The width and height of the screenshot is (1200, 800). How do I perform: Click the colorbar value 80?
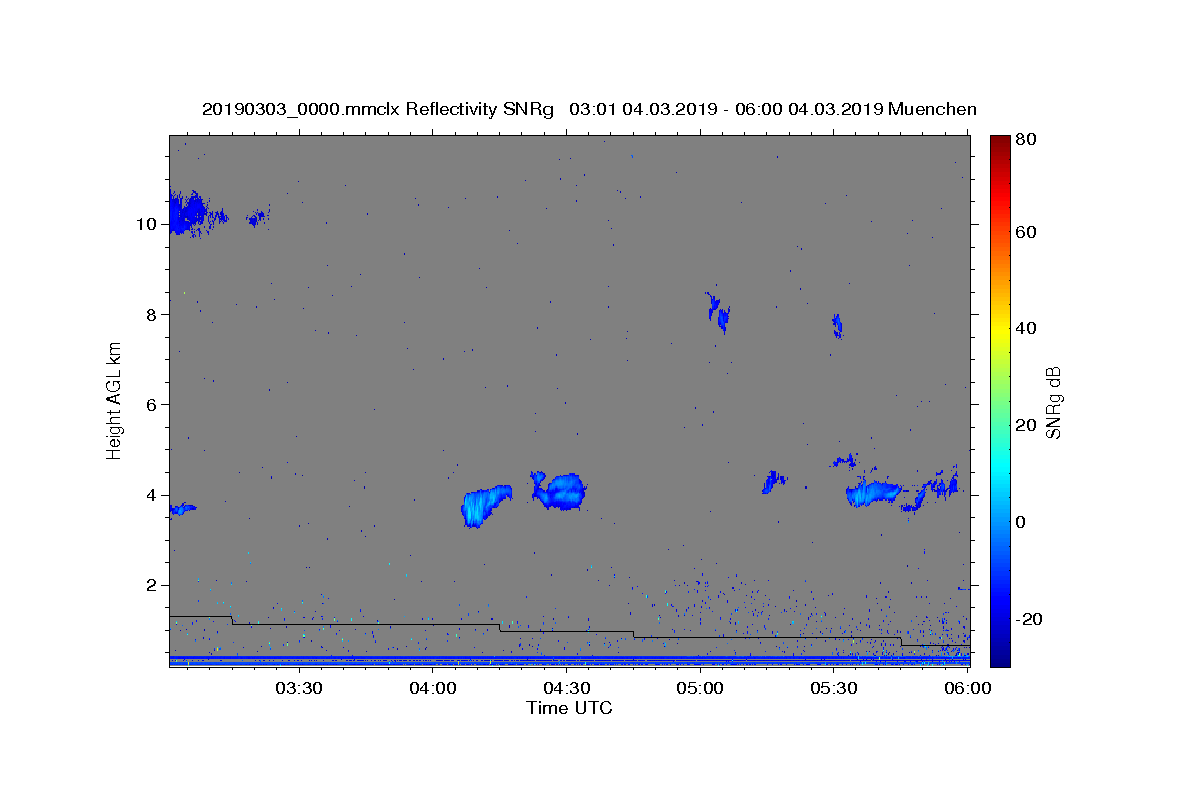pyautogui.click(x=1026, y=140)
